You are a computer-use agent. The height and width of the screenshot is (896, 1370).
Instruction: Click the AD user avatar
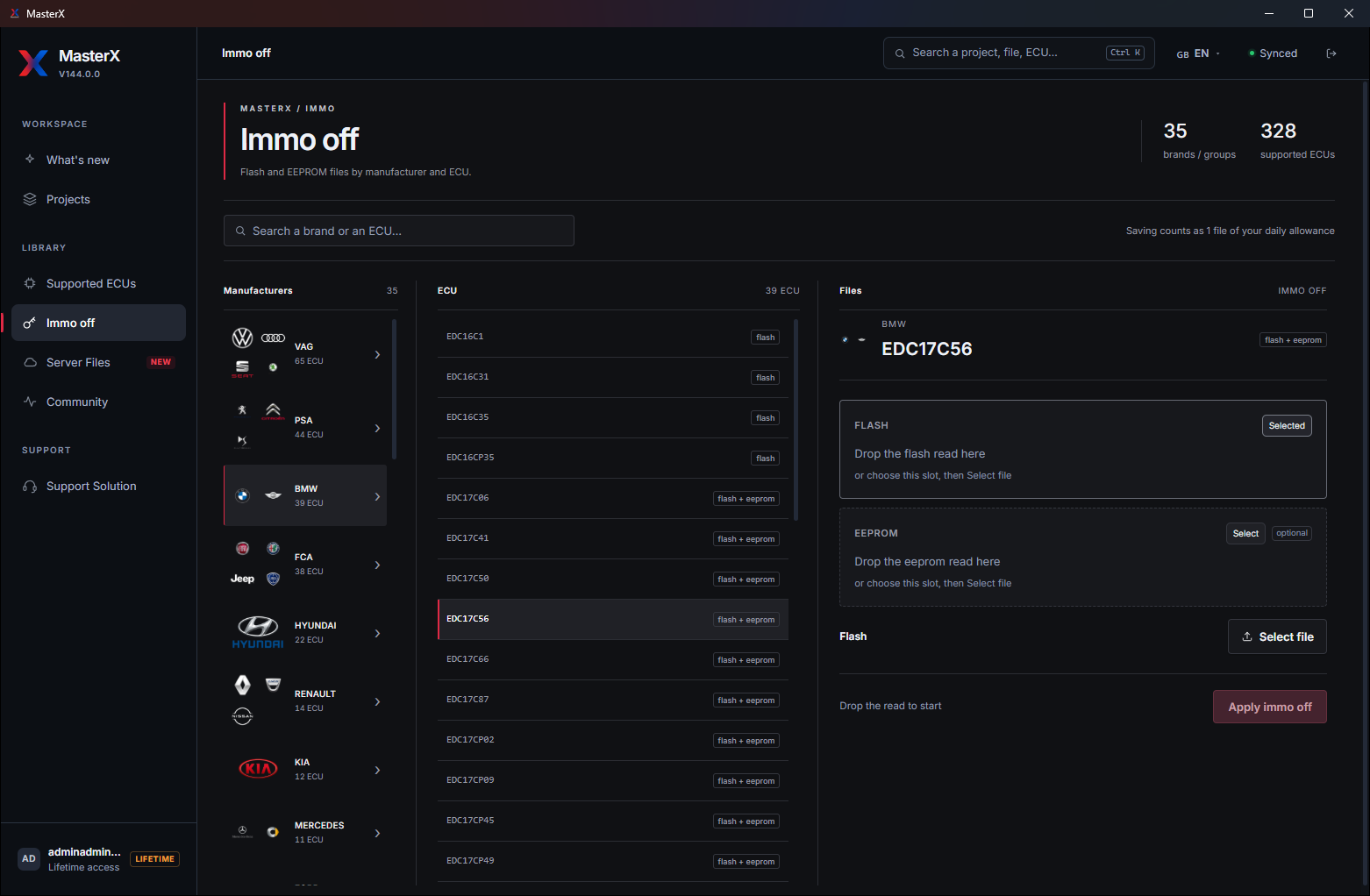pos(29,858)
